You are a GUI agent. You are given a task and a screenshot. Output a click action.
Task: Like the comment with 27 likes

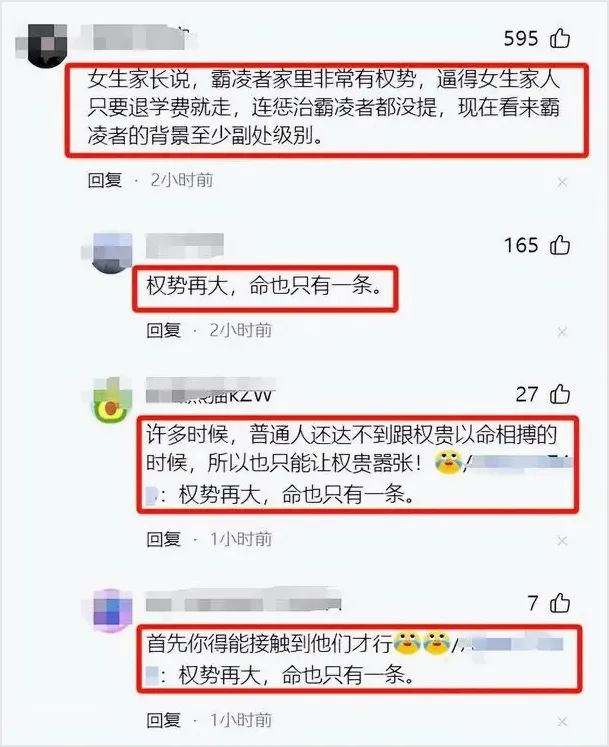click(560, 394)
